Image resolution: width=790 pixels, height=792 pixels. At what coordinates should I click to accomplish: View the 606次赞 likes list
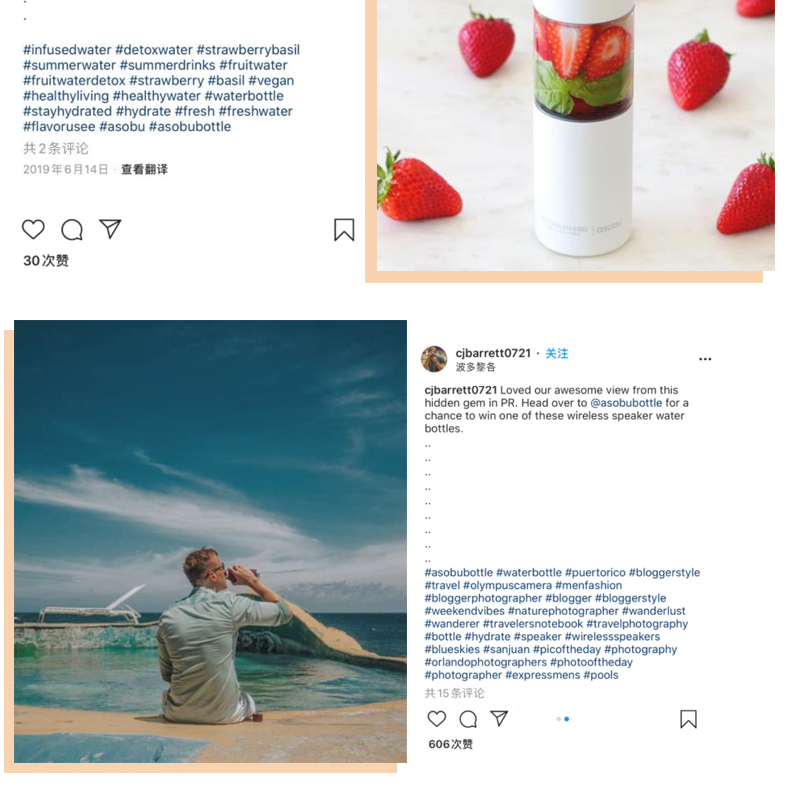451,744
